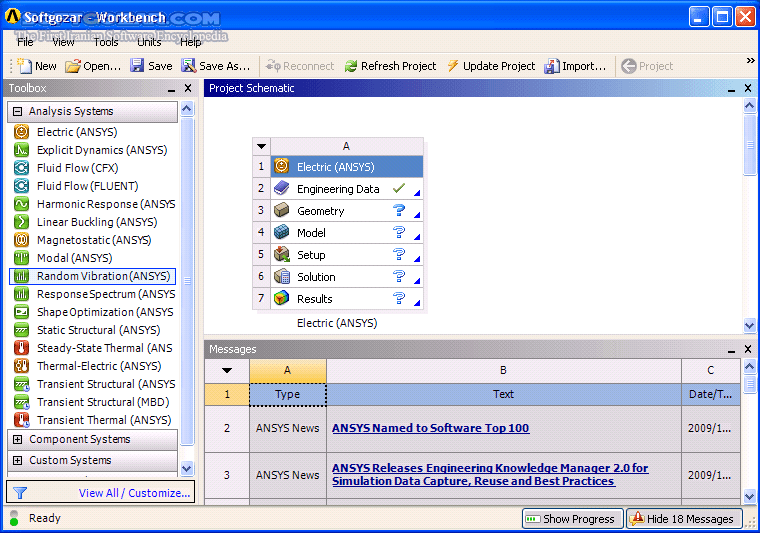Click the Save As toolbar icon
Viewport: 760px width, 533px height.
coord(189,66)
